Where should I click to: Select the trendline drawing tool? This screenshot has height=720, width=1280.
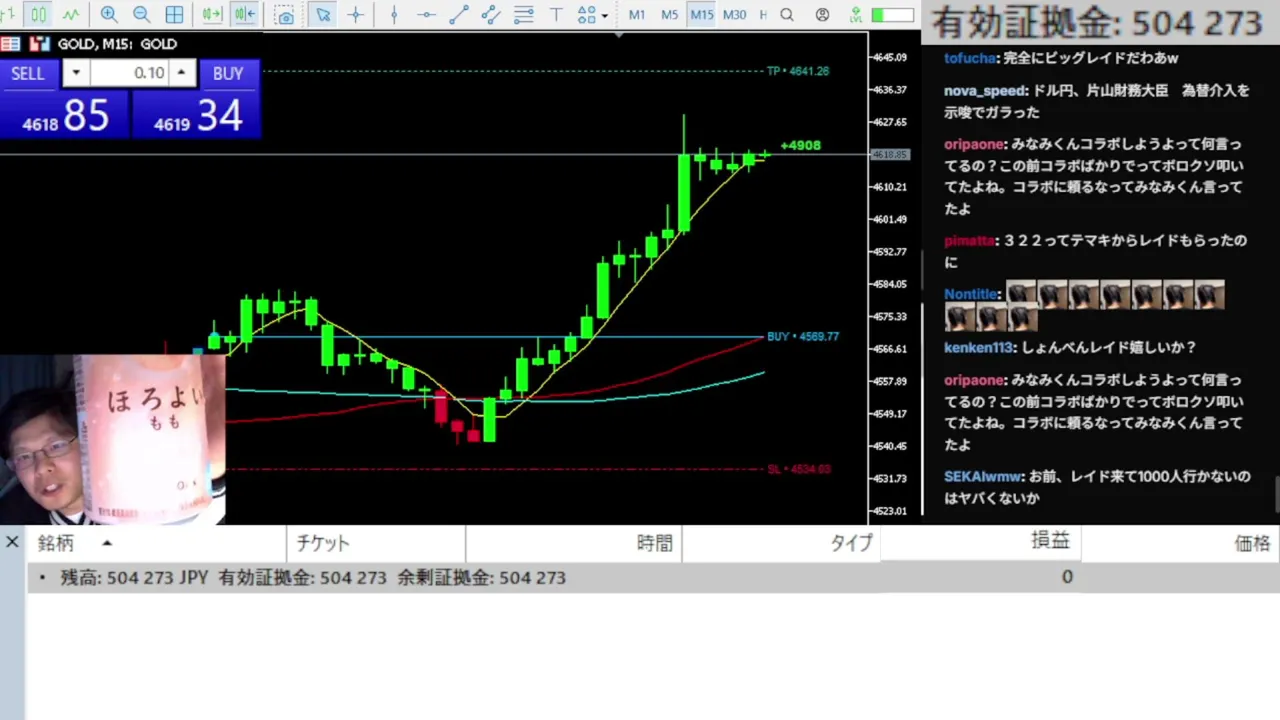459,15
